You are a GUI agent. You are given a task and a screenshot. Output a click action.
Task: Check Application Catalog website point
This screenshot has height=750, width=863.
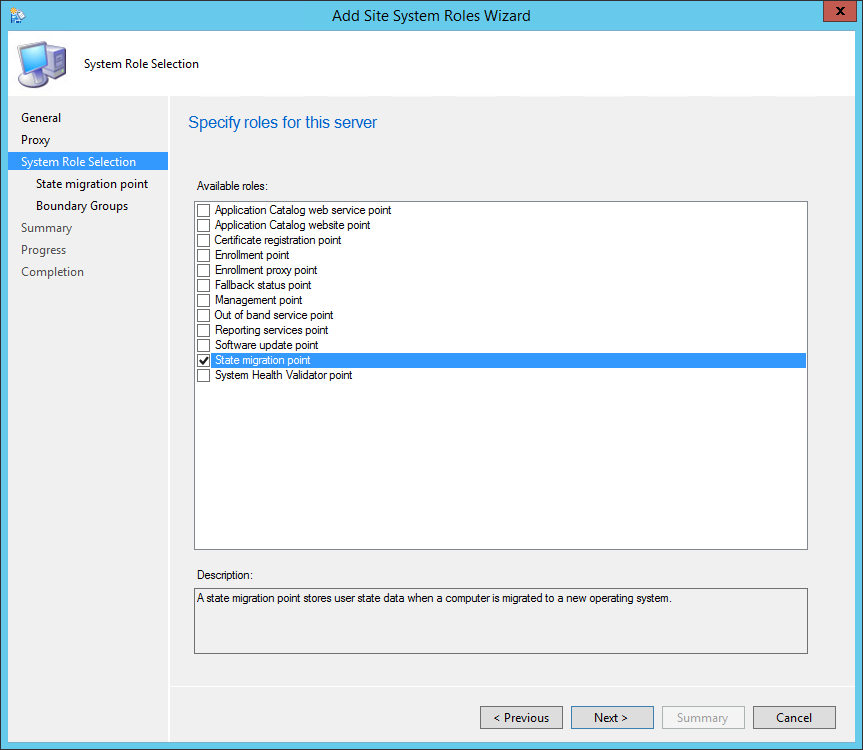pyautogui.click(x=204, y=225)
